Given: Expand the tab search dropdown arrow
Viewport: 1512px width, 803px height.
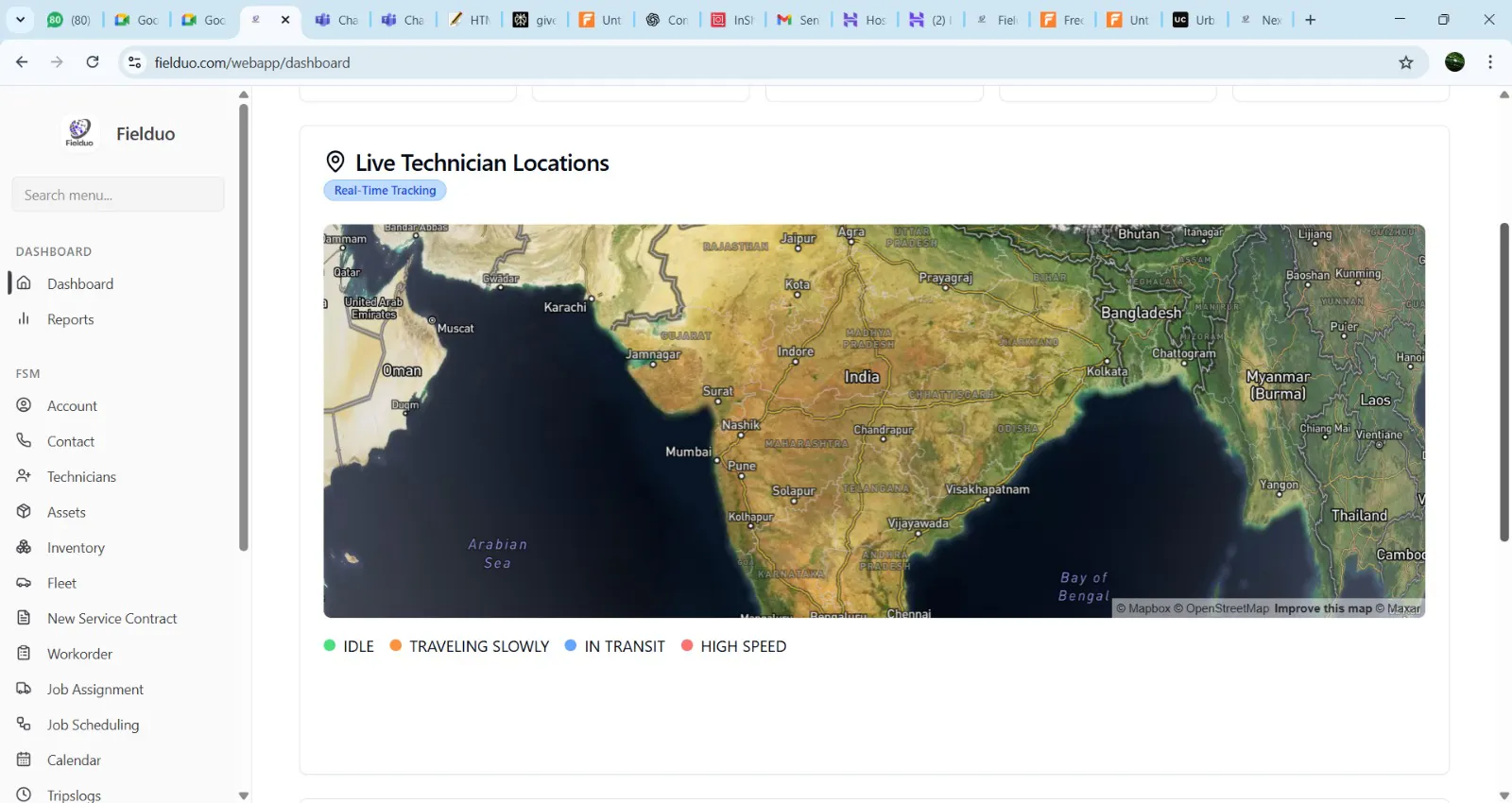Looking at the screenshot, I should click(x=20, y=20).
